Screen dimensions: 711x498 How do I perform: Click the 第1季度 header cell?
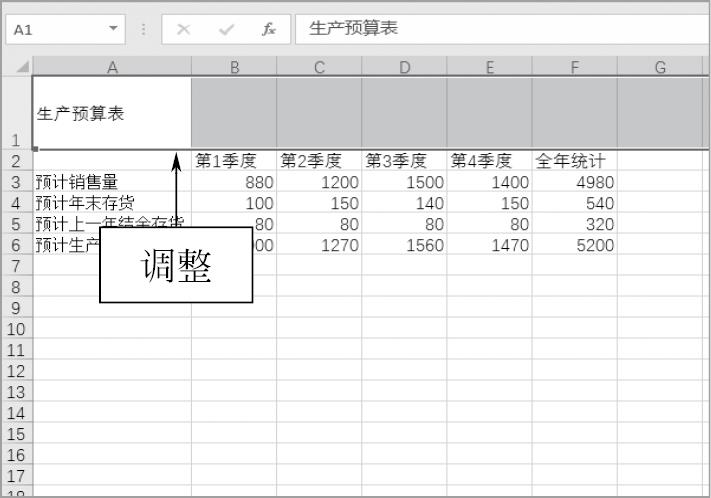coord(234,161)
